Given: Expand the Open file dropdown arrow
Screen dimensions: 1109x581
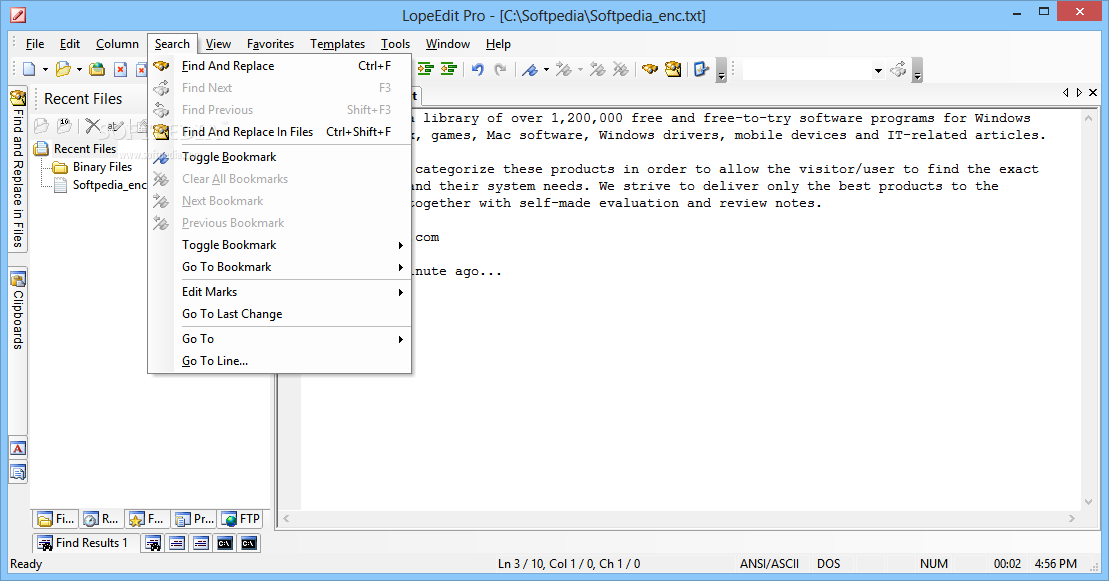Looking at the screenshot, I should click(x=79, y=69).
